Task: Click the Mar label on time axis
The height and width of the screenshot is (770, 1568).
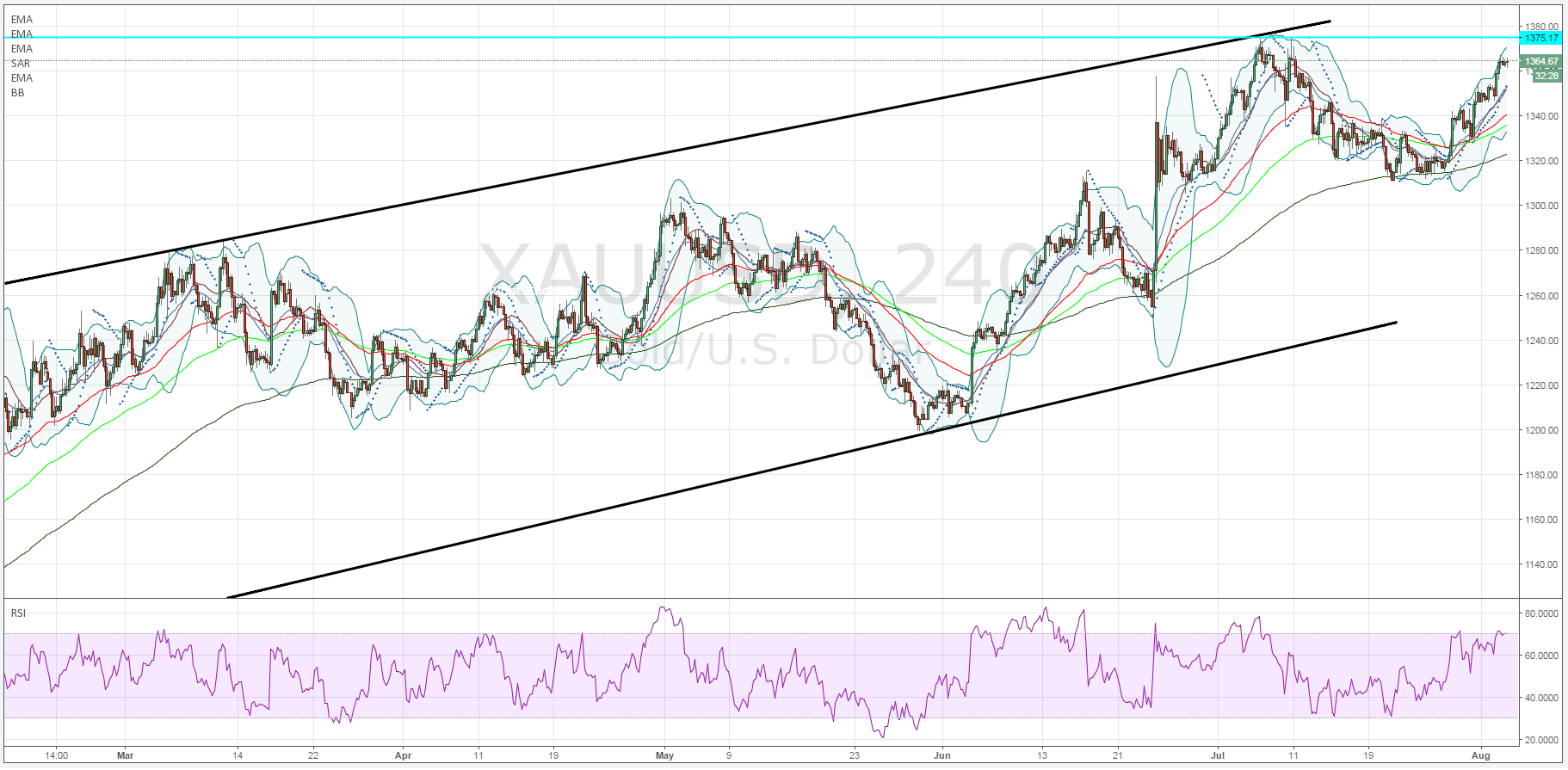Action: 126,756
